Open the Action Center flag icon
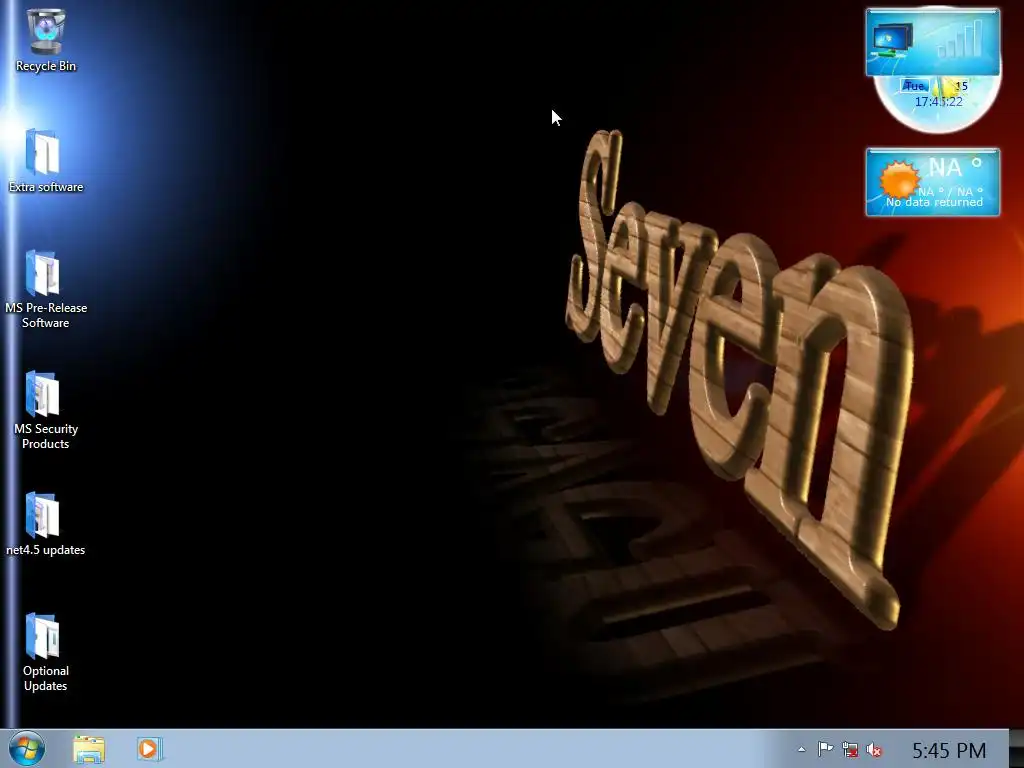Viewport: 1024px width, 768px height. click(x=825, y=749)
